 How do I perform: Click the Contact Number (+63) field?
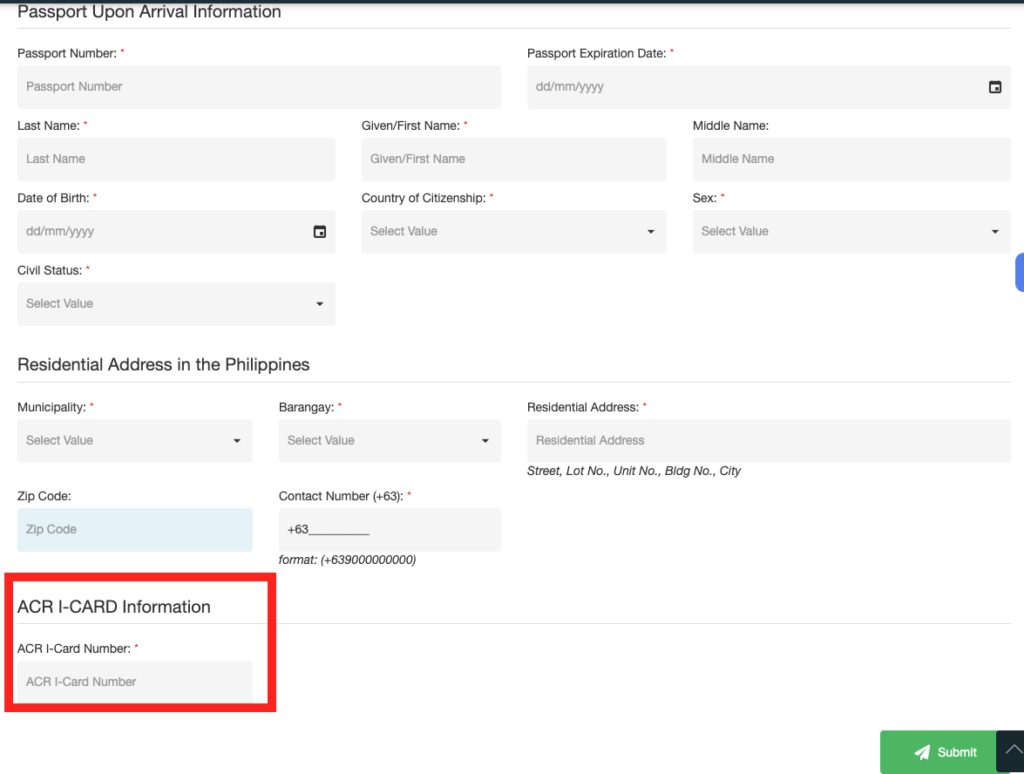point(389,530)
